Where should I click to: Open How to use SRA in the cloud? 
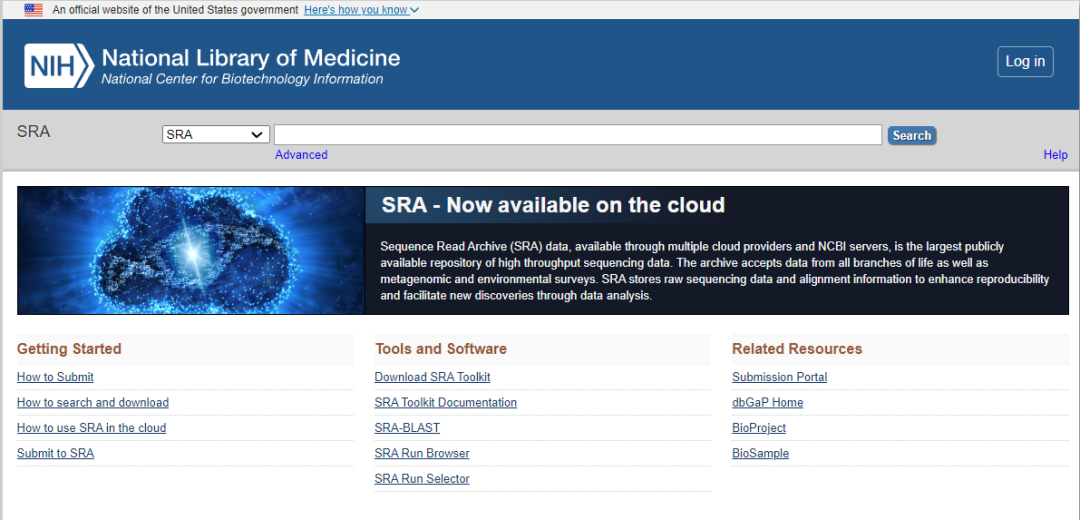click(91, 428)
